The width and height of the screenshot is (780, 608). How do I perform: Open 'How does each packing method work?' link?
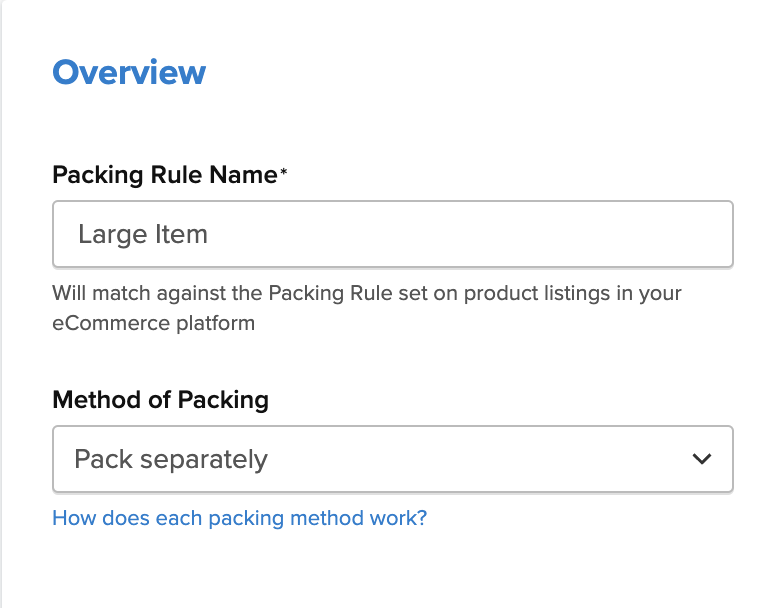pos(239,518)
